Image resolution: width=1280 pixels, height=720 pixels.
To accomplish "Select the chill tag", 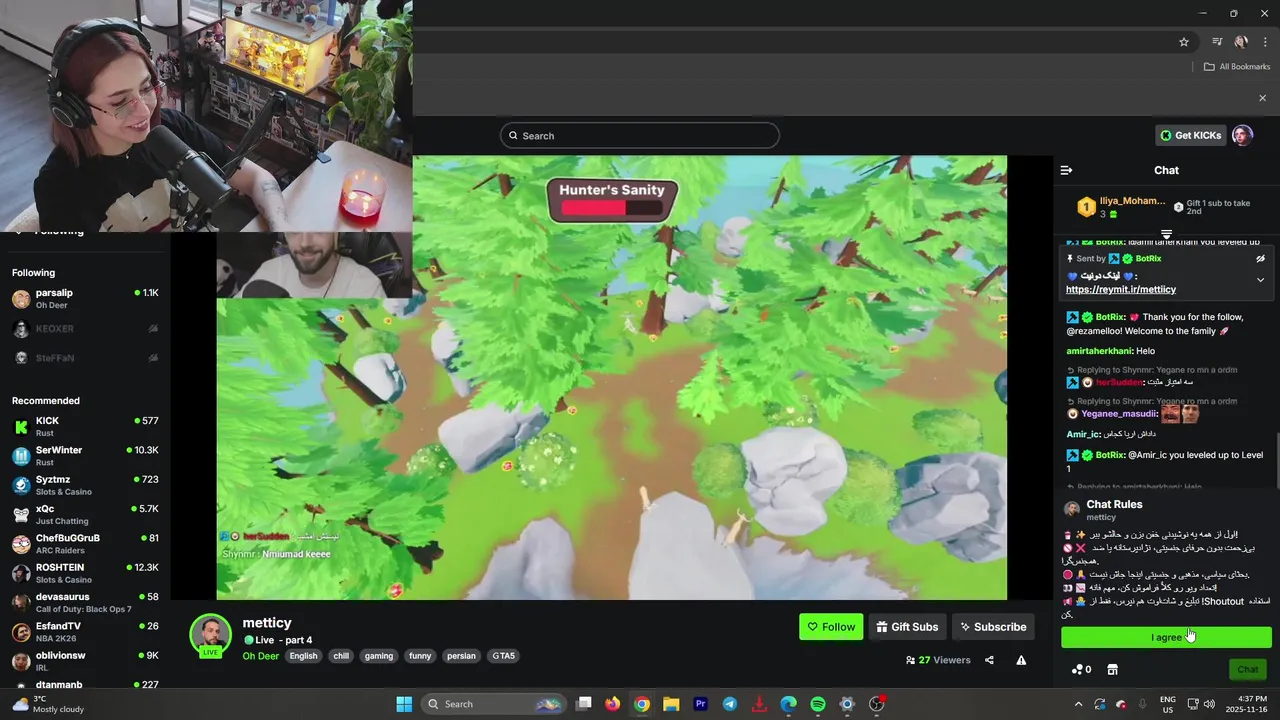I will click(x=341, y=656).
